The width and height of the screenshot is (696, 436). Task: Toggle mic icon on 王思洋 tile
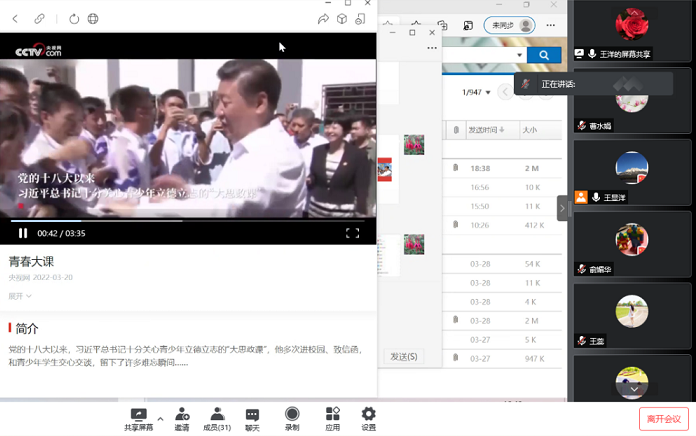click(595, 197)
